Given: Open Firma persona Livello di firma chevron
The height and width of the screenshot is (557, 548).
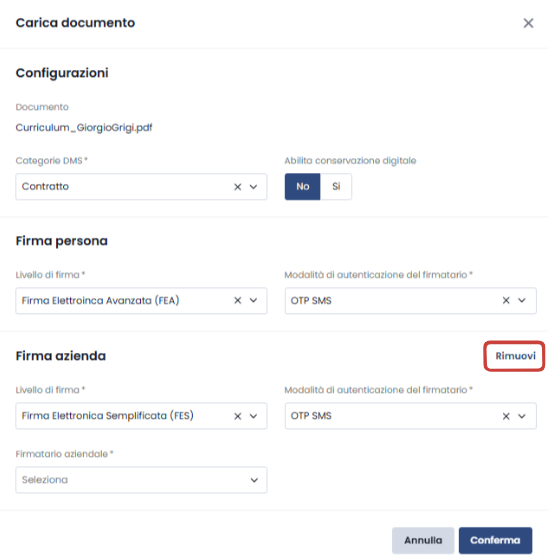Looking at the screenshot, I should coord(253,301).
